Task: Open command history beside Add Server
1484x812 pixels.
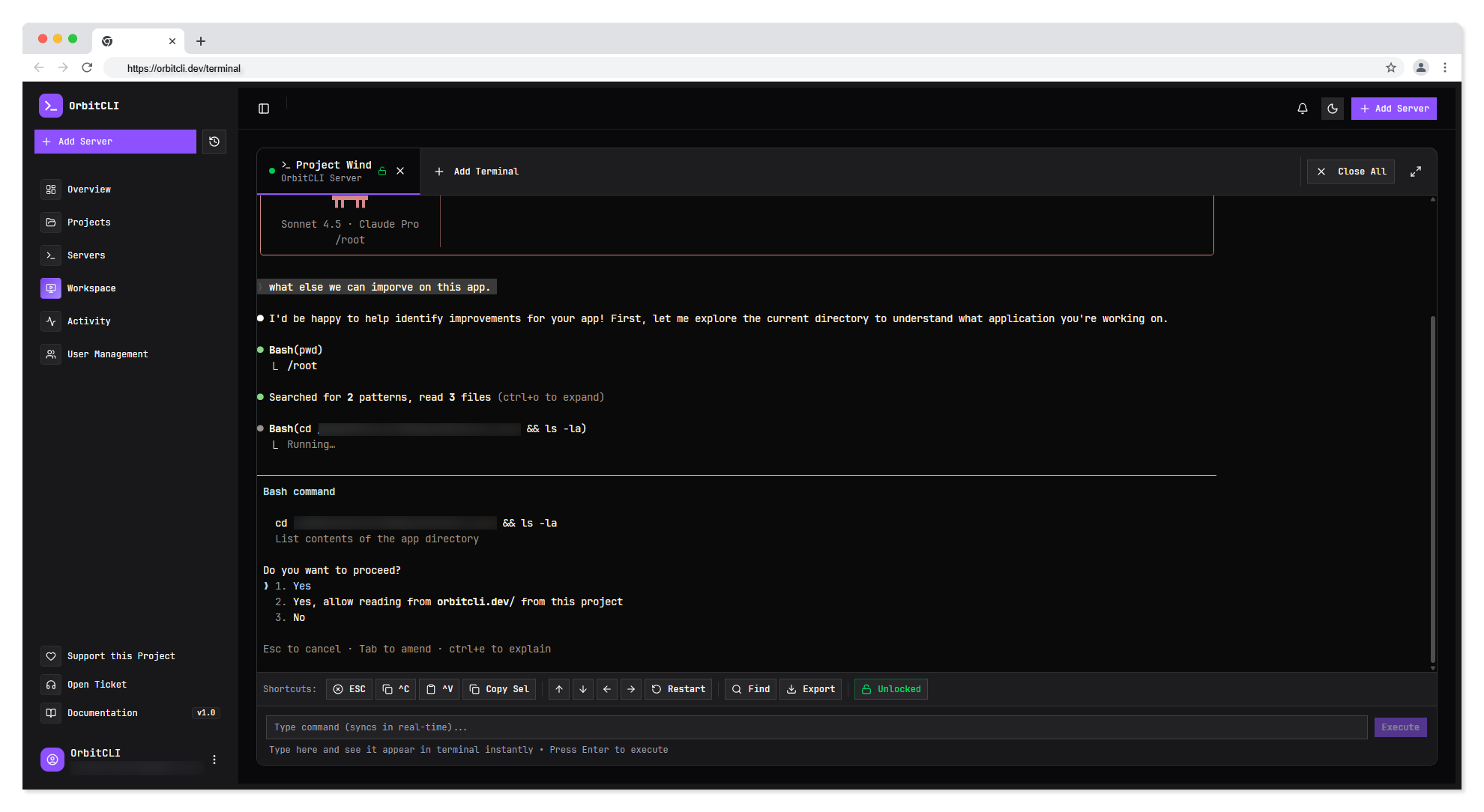Action: click(x=214, y=142)
